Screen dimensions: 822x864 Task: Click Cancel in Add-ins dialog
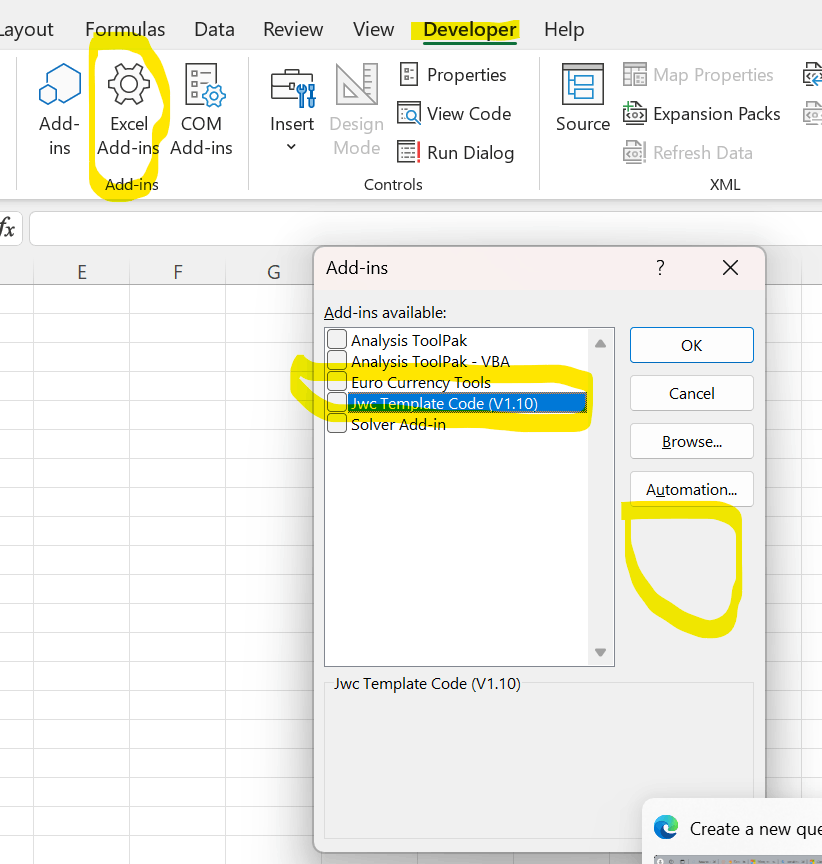(x=691, y=393)
